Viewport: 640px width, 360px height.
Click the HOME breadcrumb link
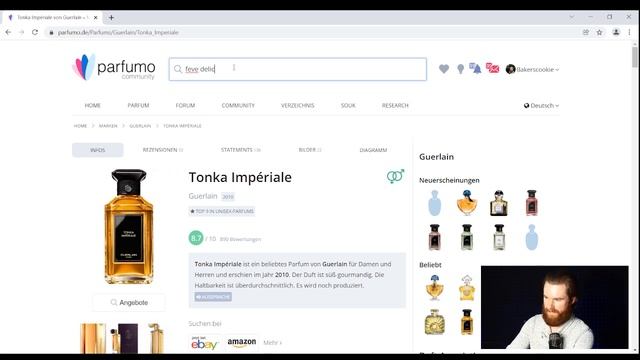point(80,126)
